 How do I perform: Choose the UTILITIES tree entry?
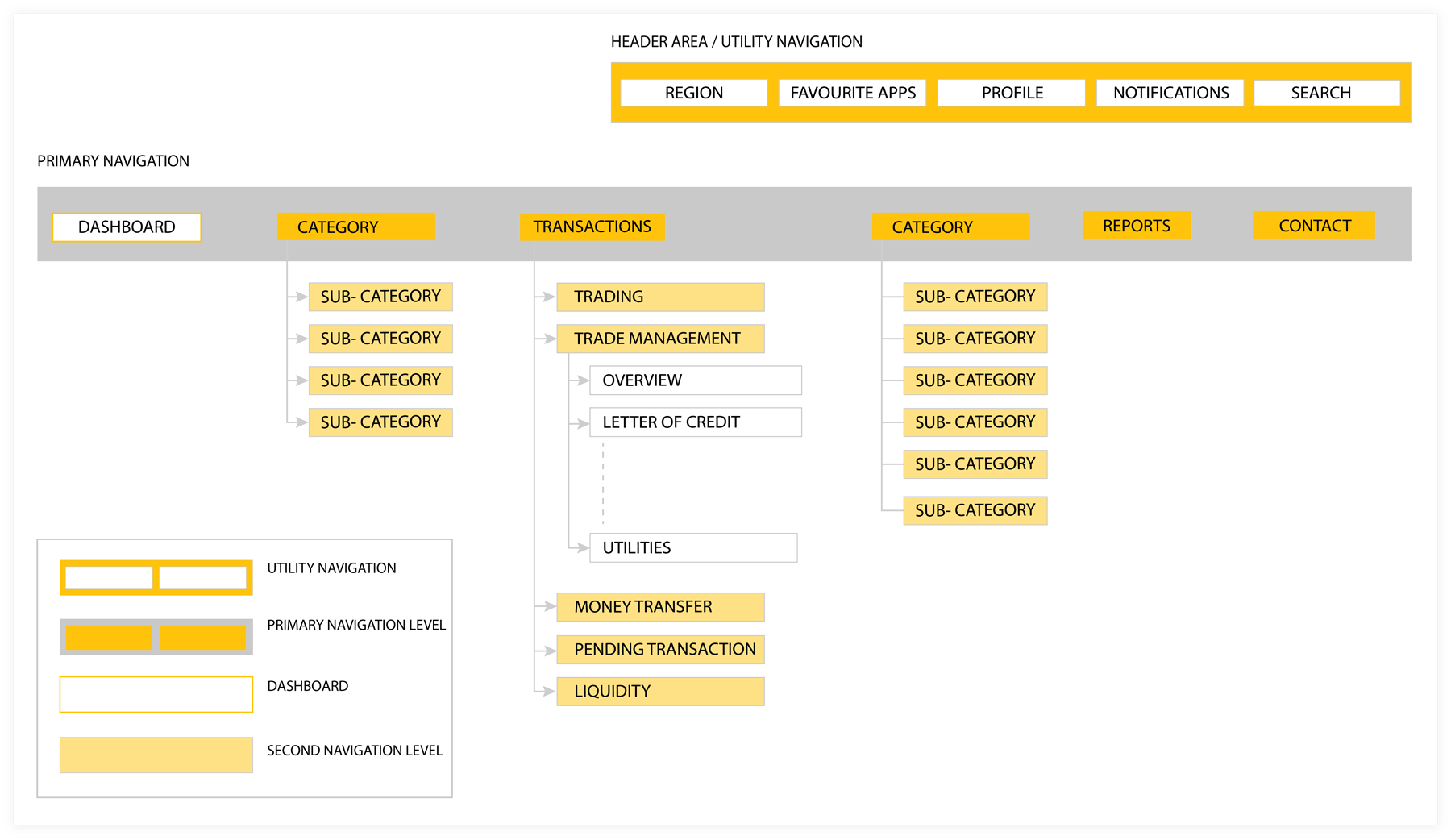[x=693, y=548]
